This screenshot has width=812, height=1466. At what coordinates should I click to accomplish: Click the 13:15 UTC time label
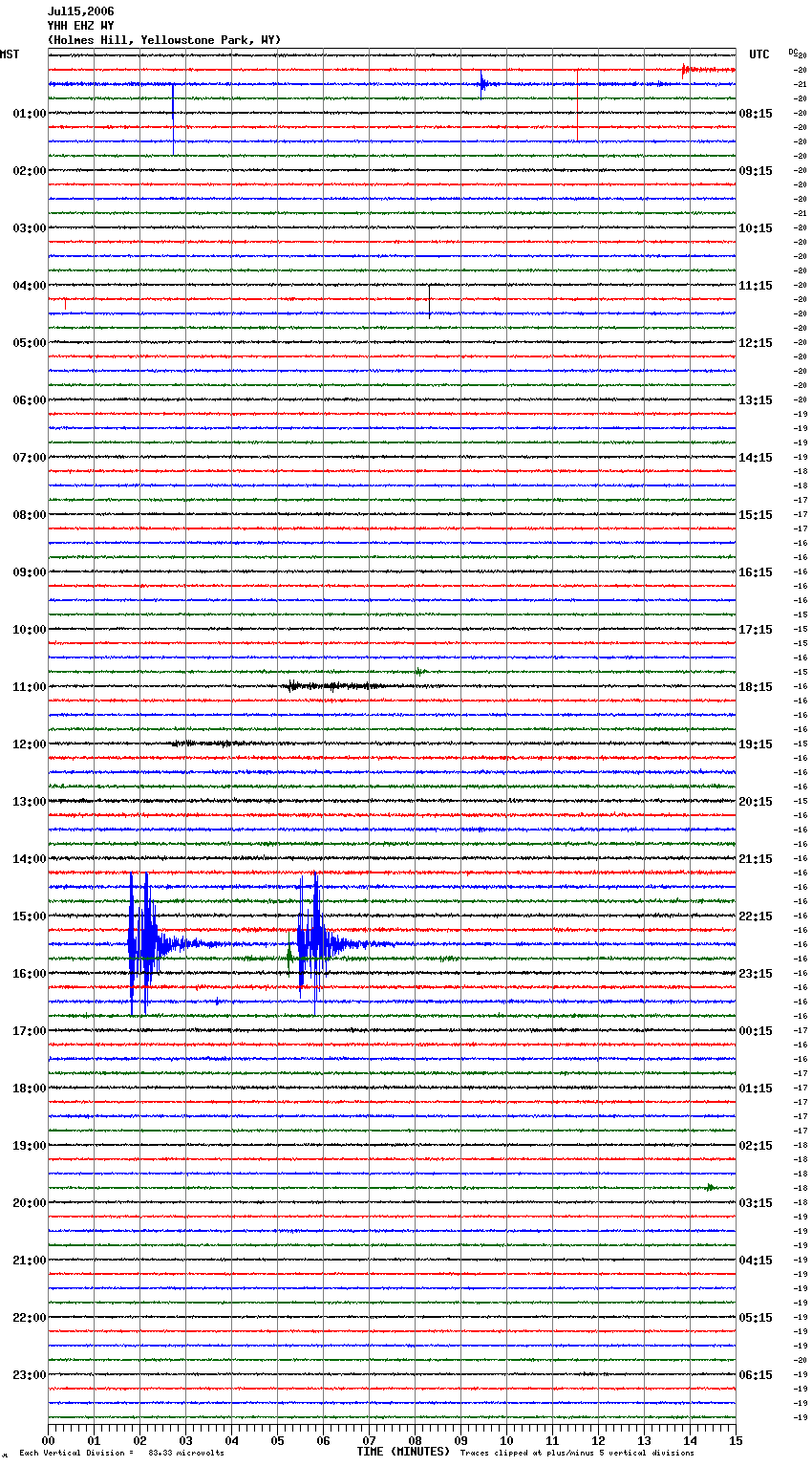pos(756,400)
